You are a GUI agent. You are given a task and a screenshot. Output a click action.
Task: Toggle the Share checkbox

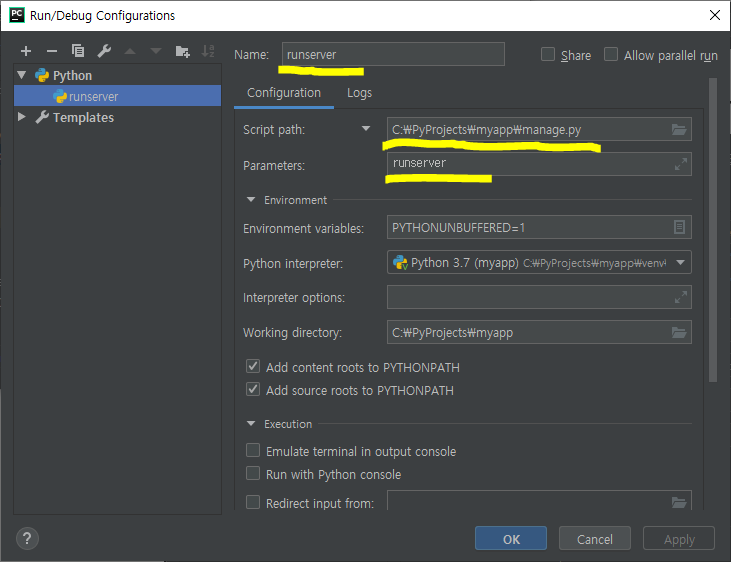tap(548, 55)
